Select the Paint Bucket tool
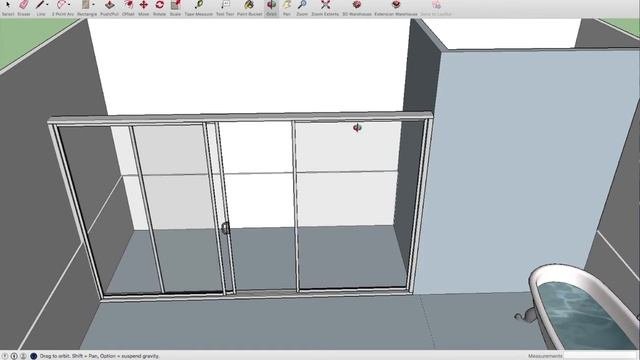This screenshot has height=360, width=640. 249,5
